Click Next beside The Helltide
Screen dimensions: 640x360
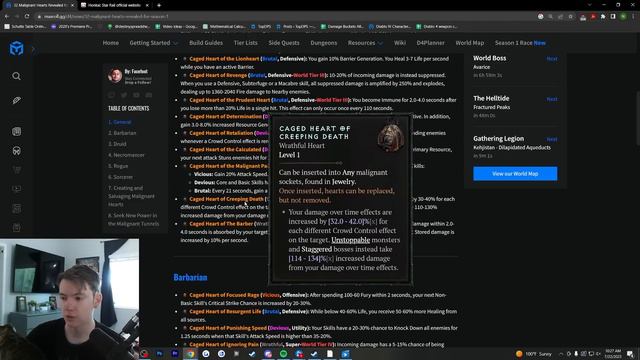[x=552, y=99]
